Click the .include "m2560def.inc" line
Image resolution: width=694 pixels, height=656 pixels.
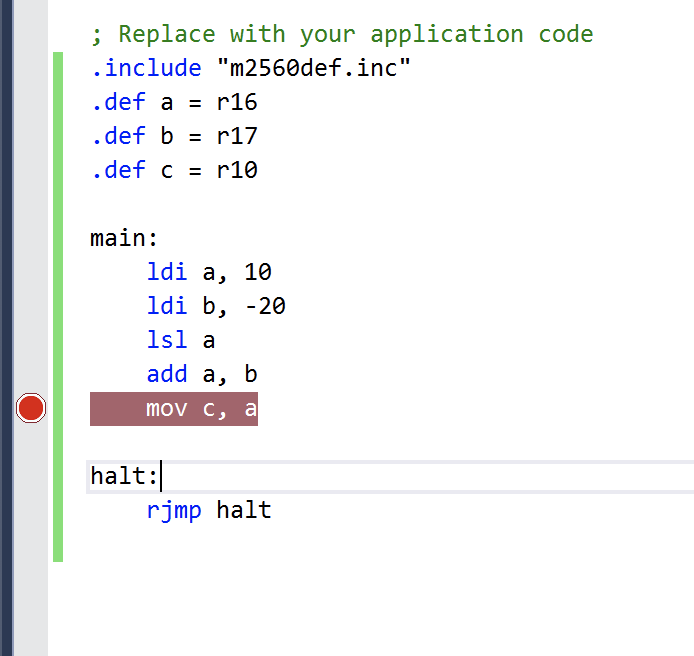(x=251, y=68)
